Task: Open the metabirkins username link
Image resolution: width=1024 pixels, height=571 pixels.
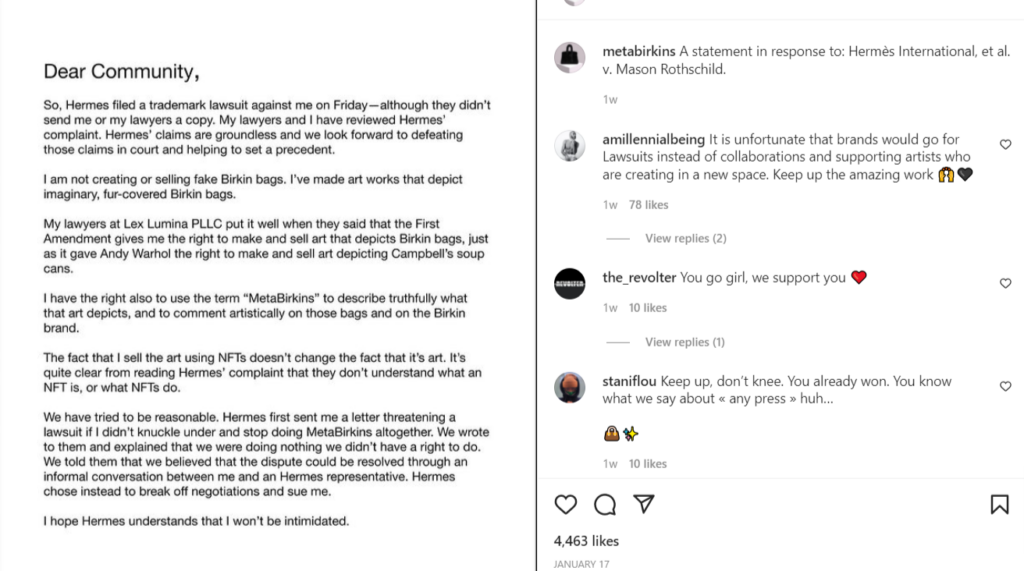Action: pyautogui.click(x=639, y=51)
